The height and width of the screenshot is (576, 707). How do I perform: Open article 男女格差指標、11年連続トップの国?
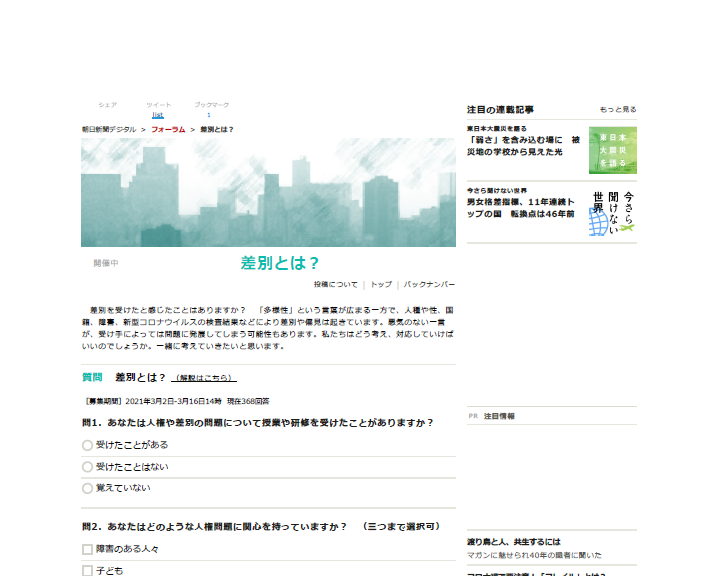[x=521, y=208]
